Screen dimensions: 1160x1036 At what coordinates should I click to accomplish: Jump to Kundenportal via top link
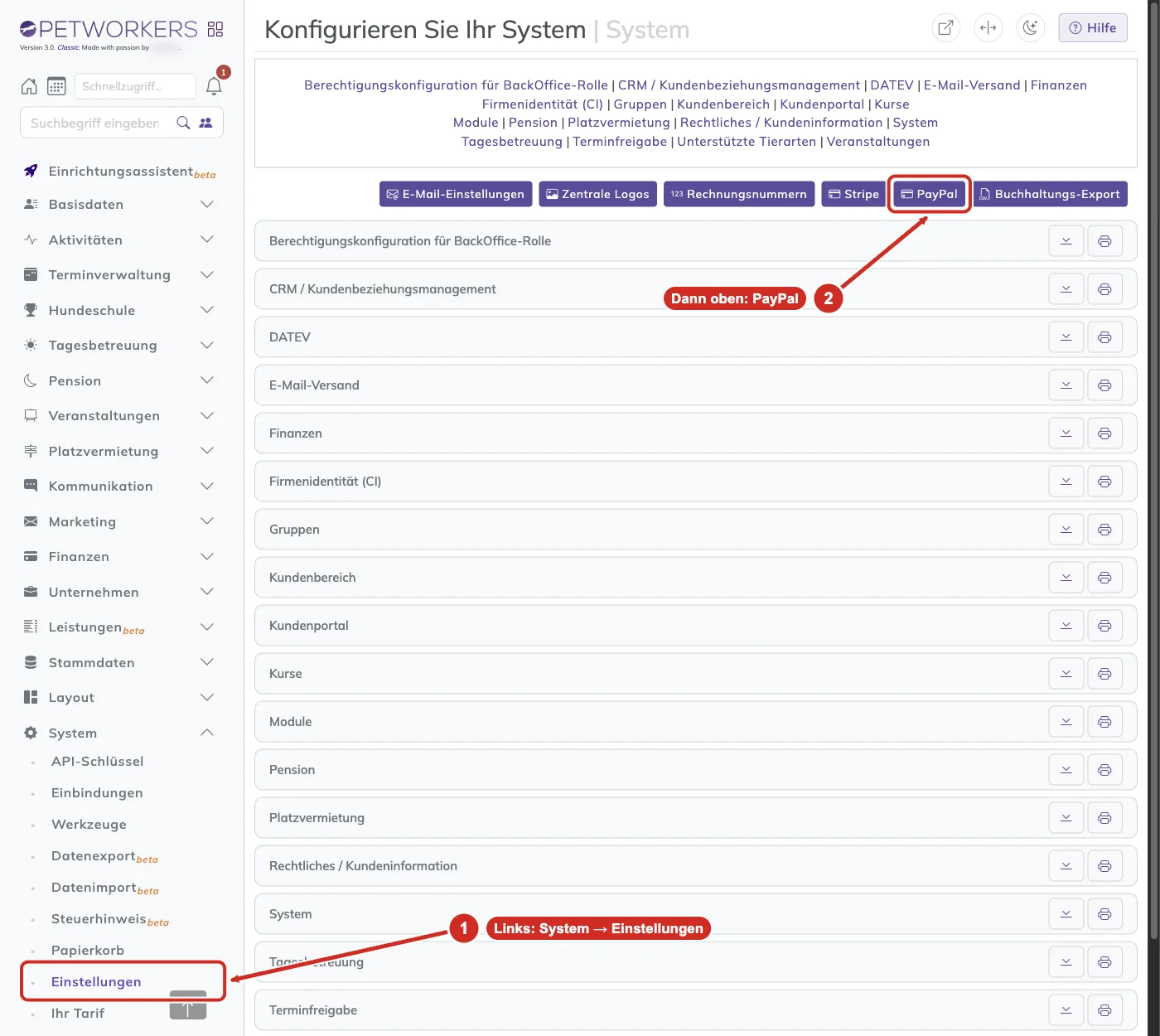(x=822, y=104)
